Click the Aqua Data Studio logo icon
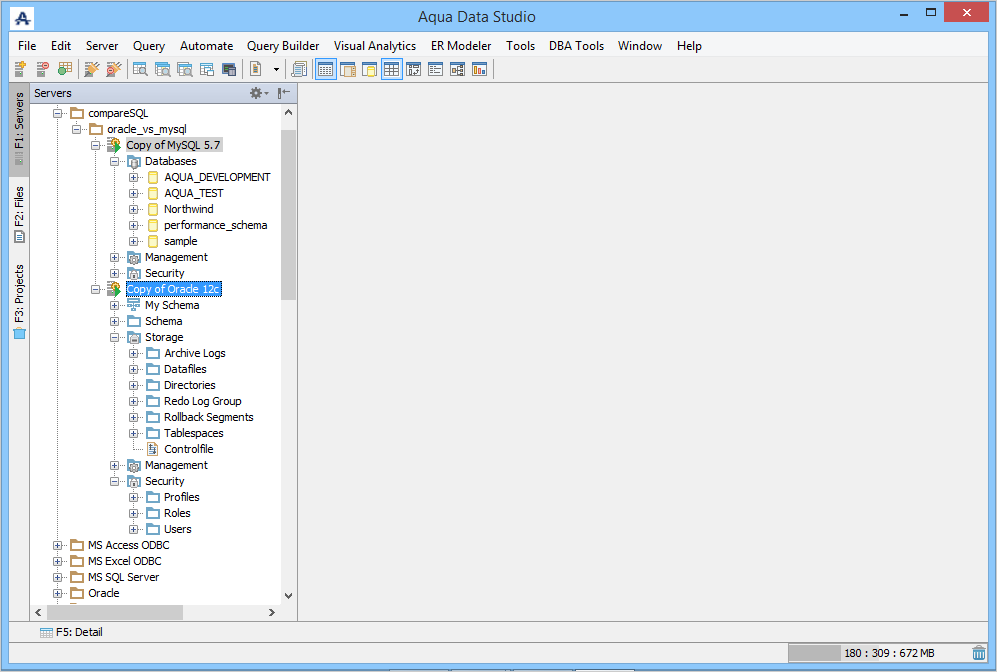The height and width of the screenshot is (672, 997). tap(22, 18)
